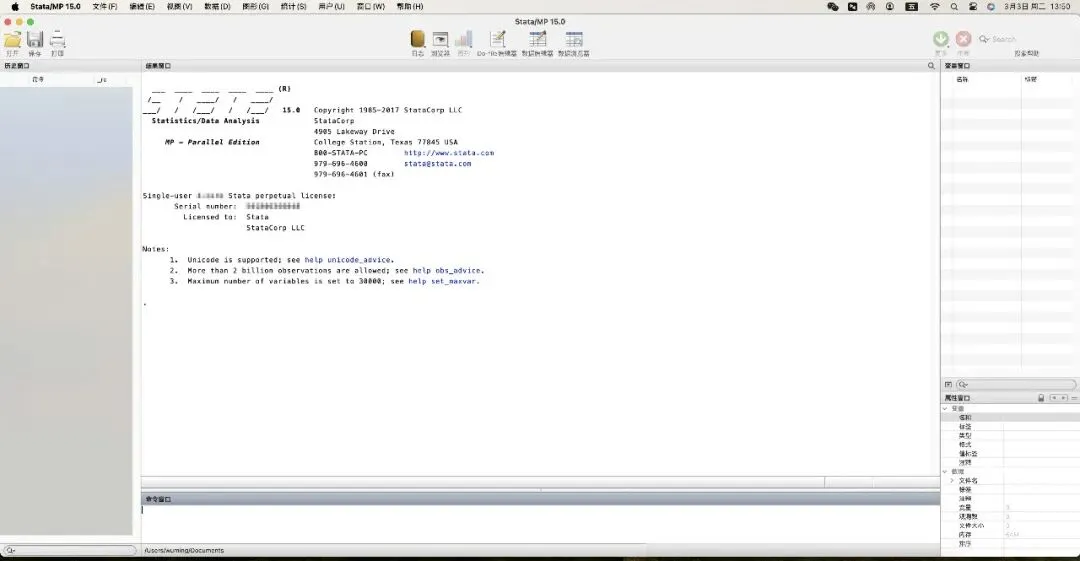Select the 标签 row in Properties

pos(1010,427)
